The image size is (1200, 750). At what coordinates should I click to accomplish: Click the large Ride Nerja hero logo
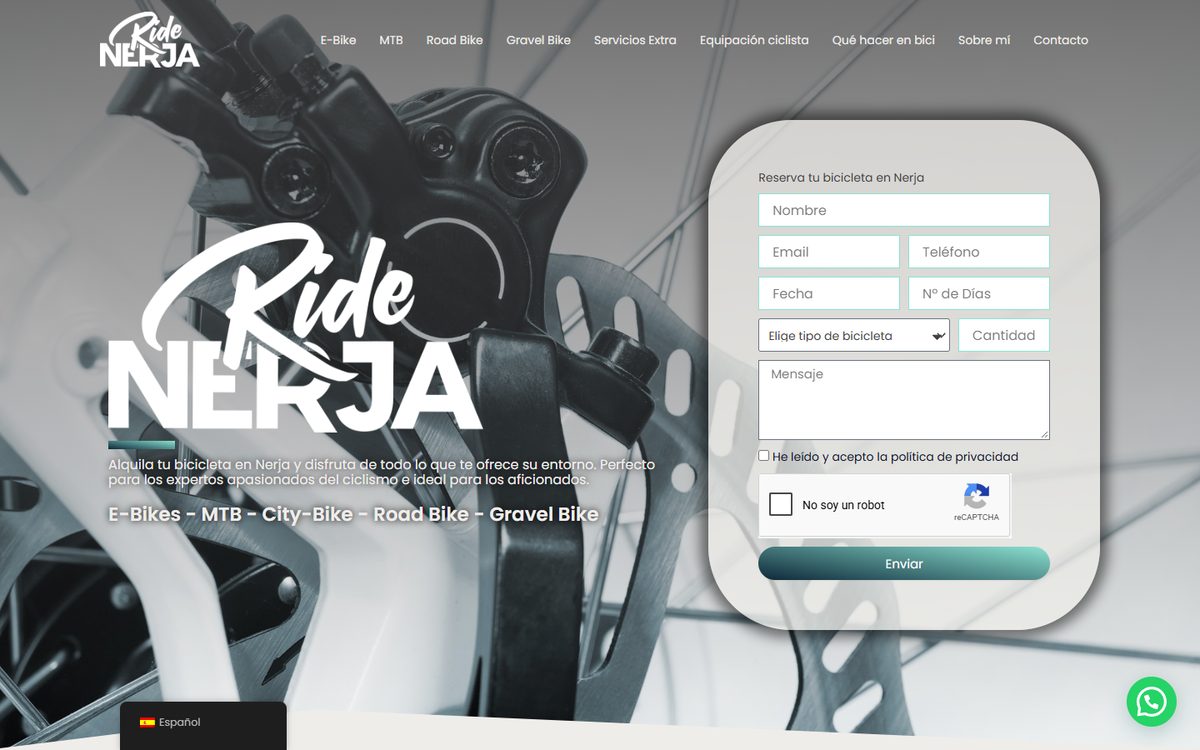[x=295, y=328]
